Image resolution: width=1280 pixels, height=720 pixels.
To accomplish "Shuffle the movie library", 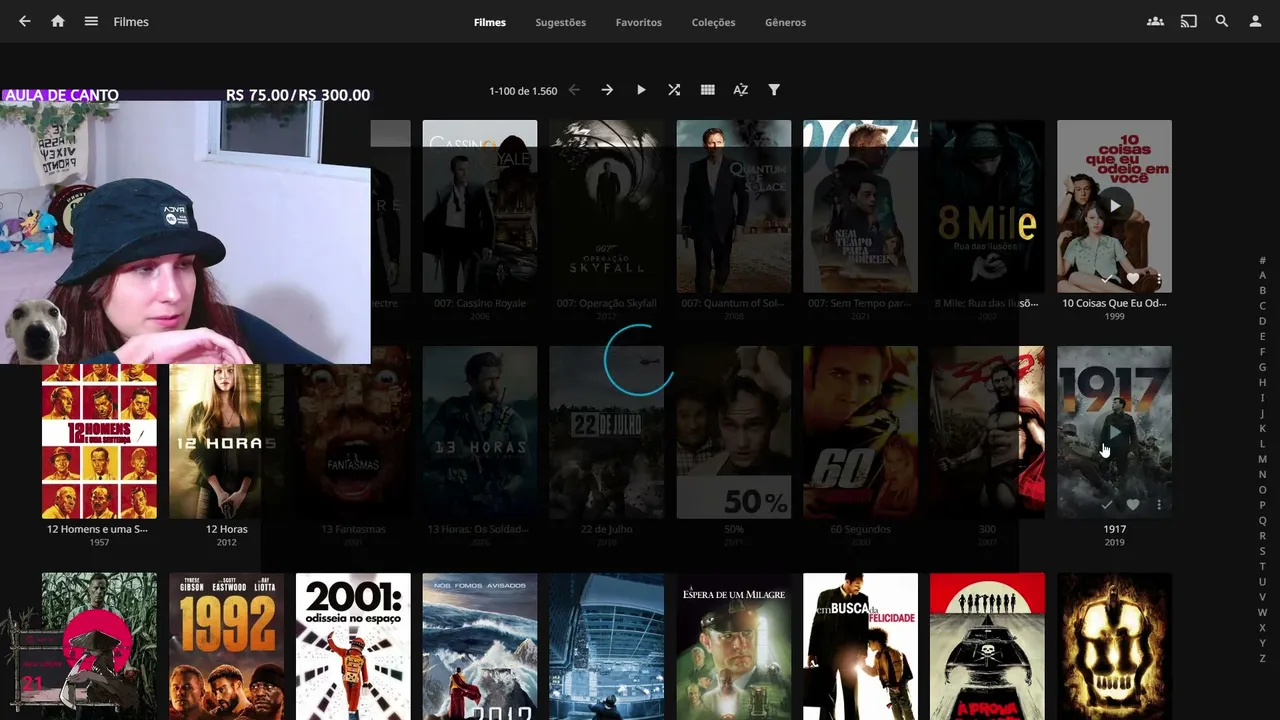I will (674, 90).
